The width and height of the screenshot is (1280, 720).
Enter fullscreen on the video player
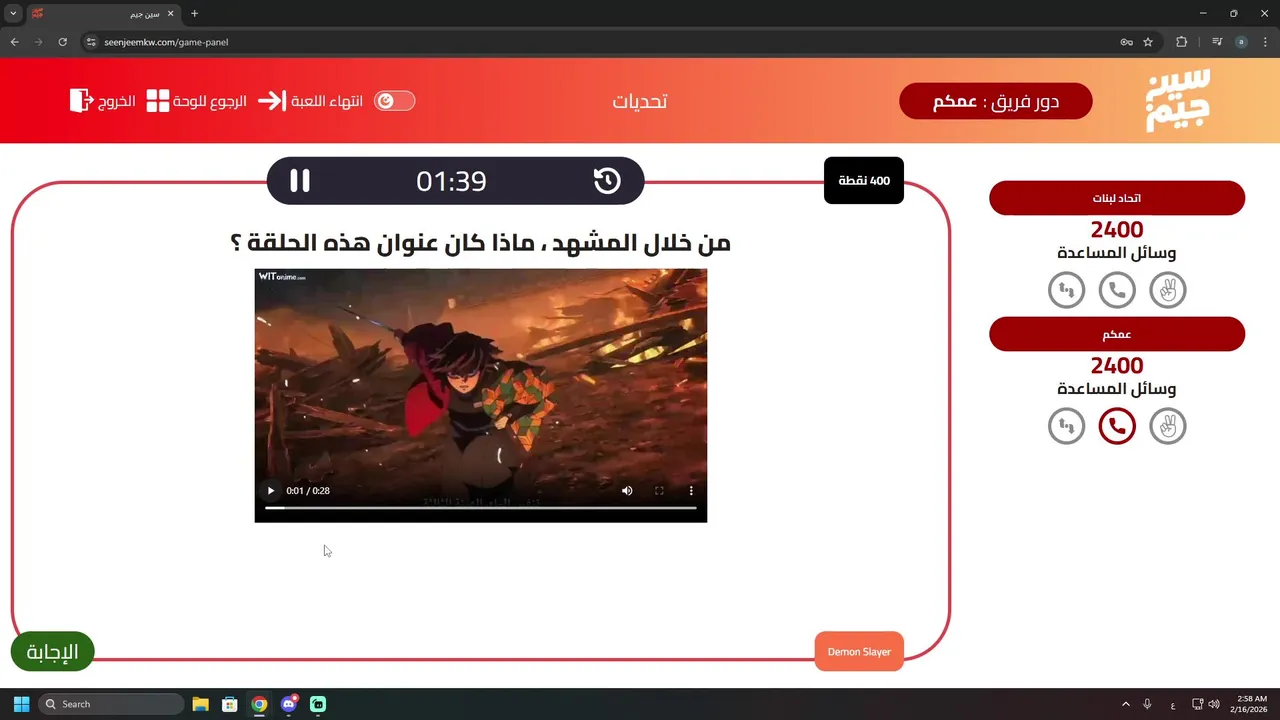[x=659, y=491]
